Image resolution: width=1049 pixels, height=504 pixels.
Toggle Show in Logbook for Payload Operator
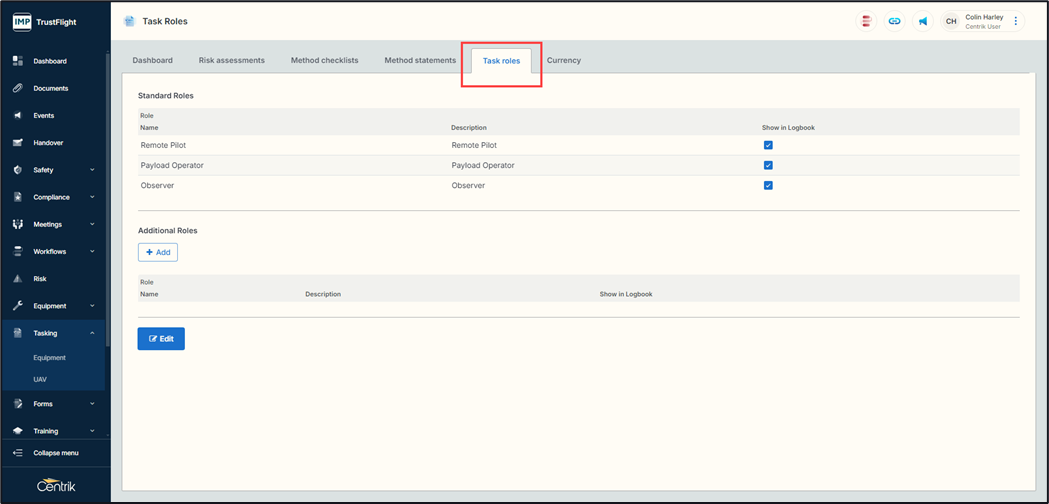pos(768,165)
